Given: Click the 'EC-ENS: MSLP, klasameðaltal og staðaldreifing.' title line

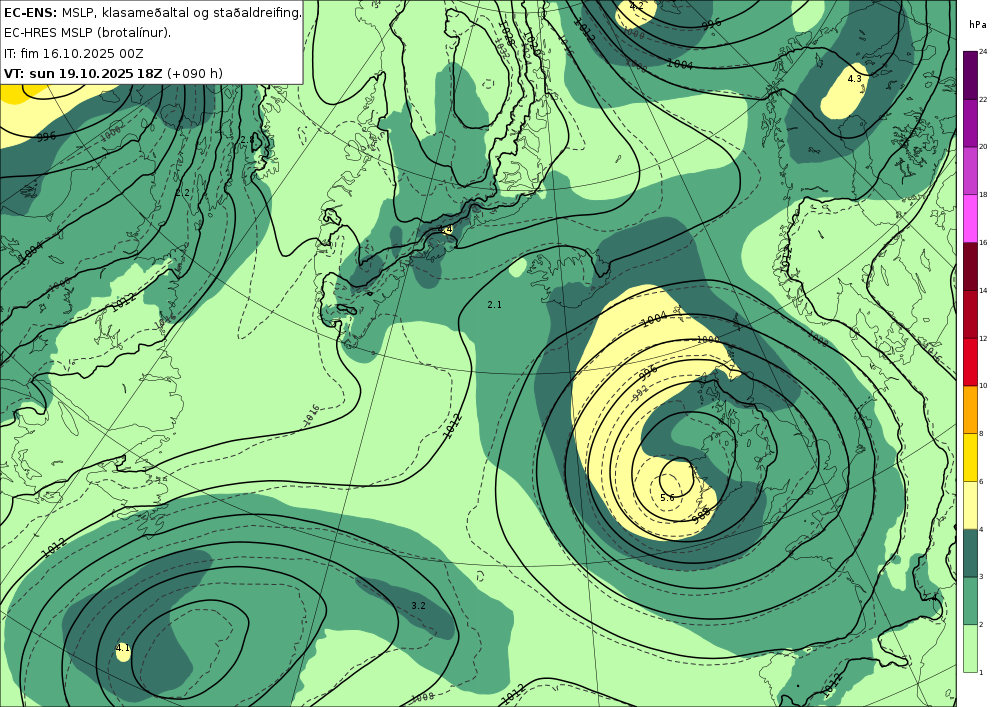Looking at the screenshot, I should 152,12.
